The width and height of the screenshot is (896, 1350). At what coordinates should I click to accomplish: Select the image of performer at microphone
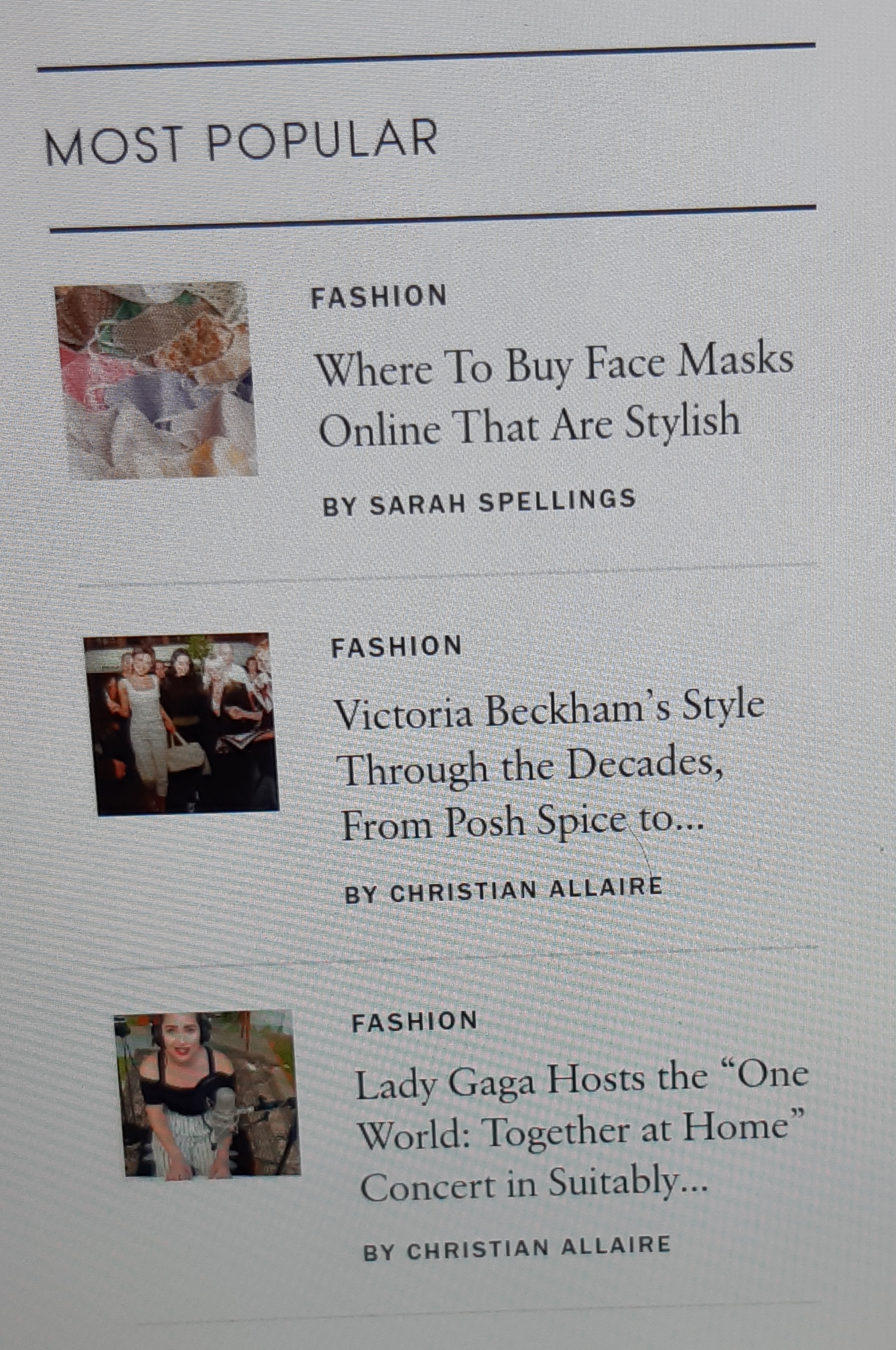[208, 1094]
